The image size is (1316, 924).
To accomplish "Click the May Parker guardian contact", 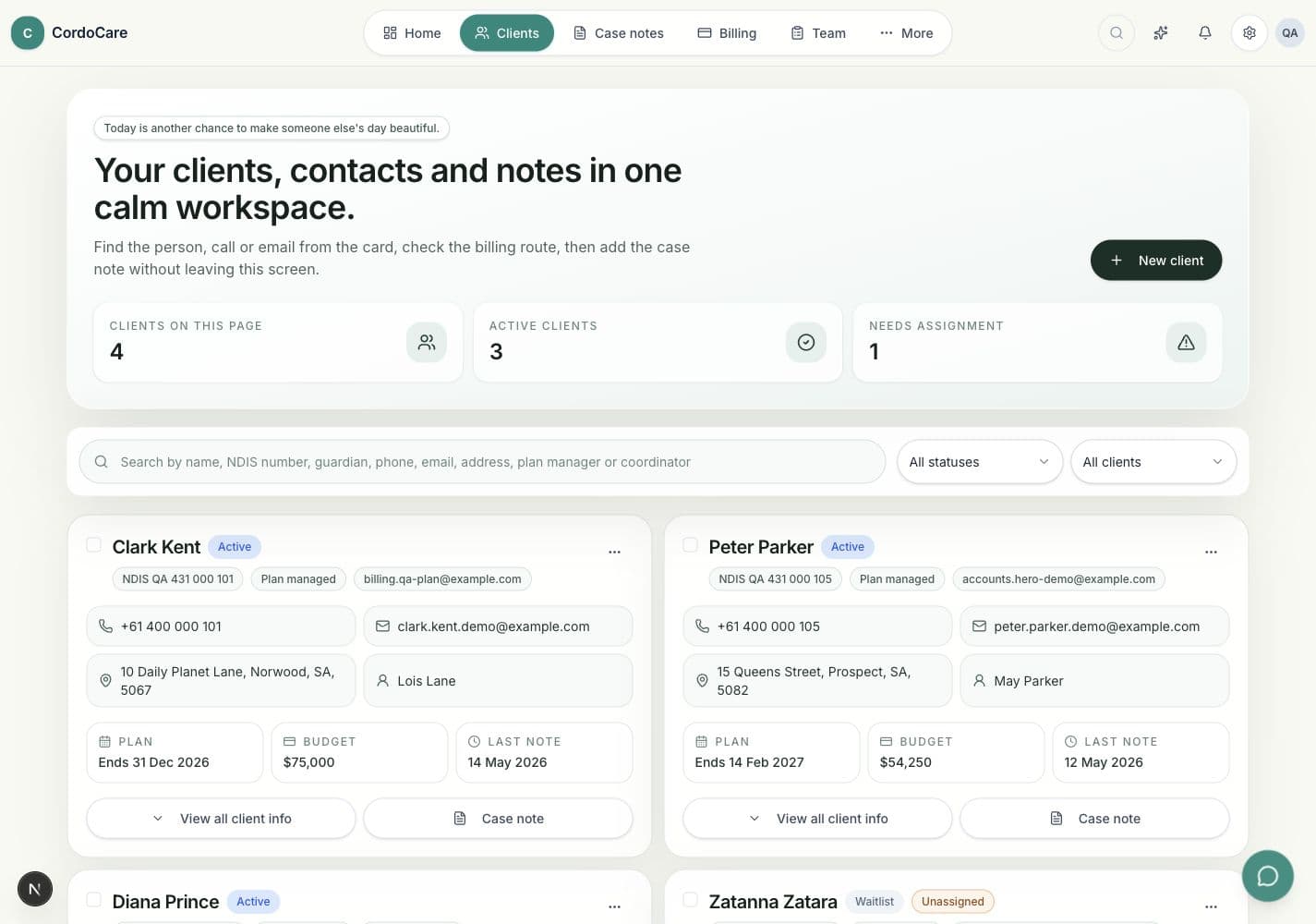I will tap(1094, 681).
